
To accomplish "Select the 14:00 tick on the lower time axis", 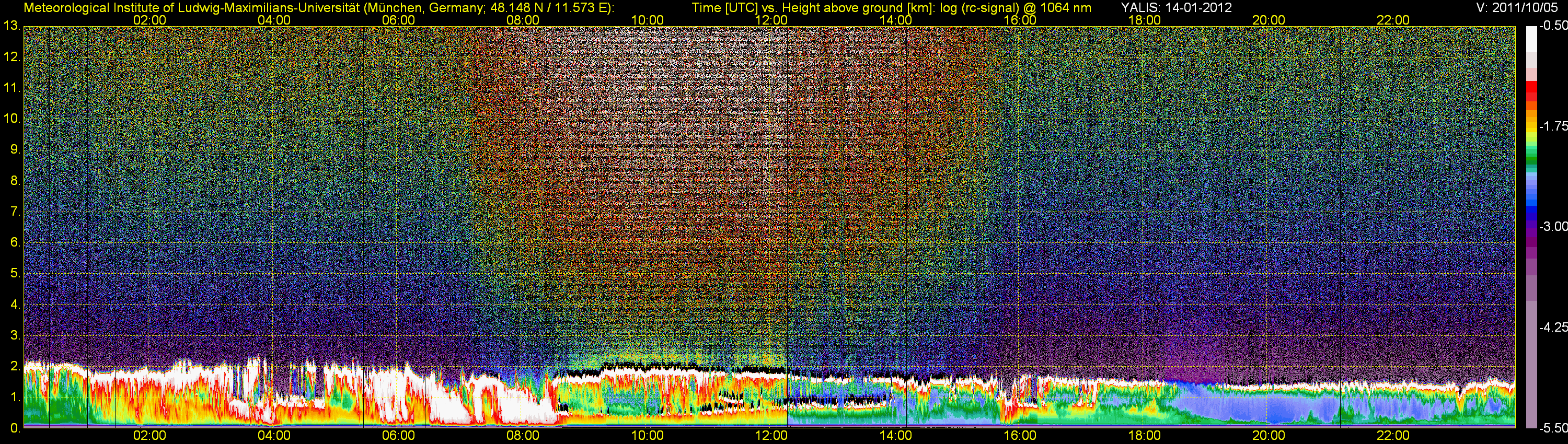I will (895, 436).
